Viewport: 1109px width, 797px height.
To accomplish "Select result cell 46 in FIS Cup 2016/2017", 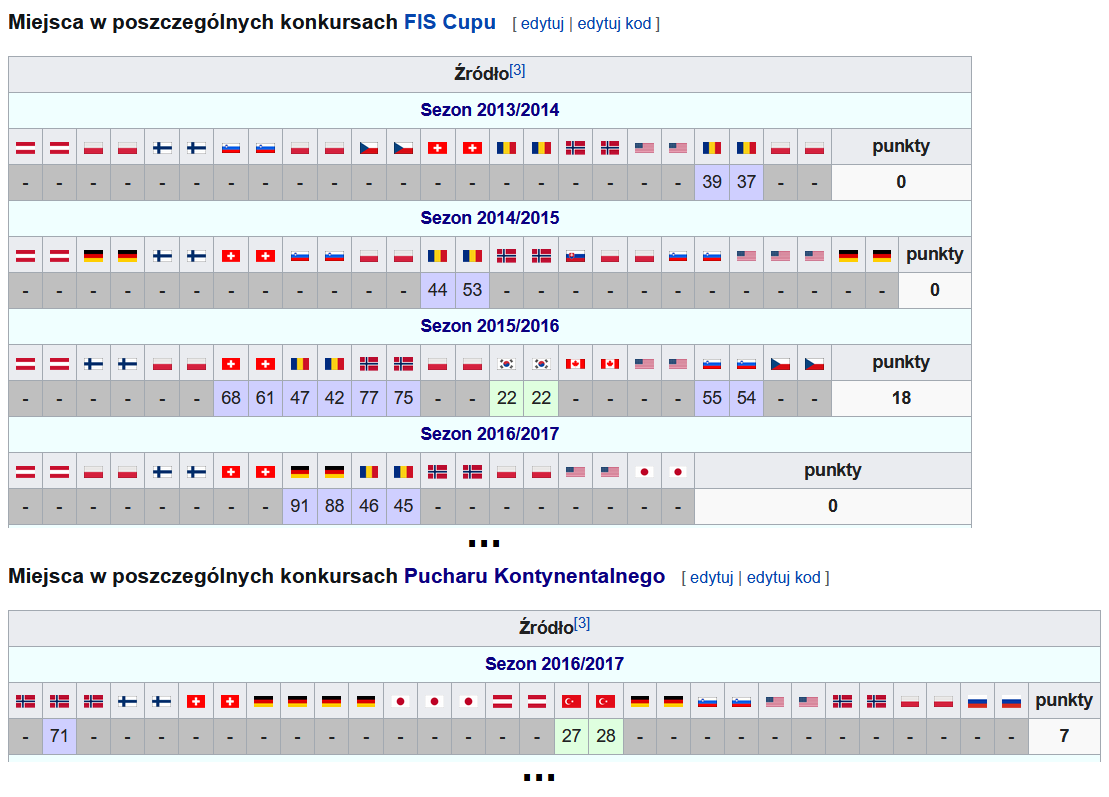I will point(368,506).
